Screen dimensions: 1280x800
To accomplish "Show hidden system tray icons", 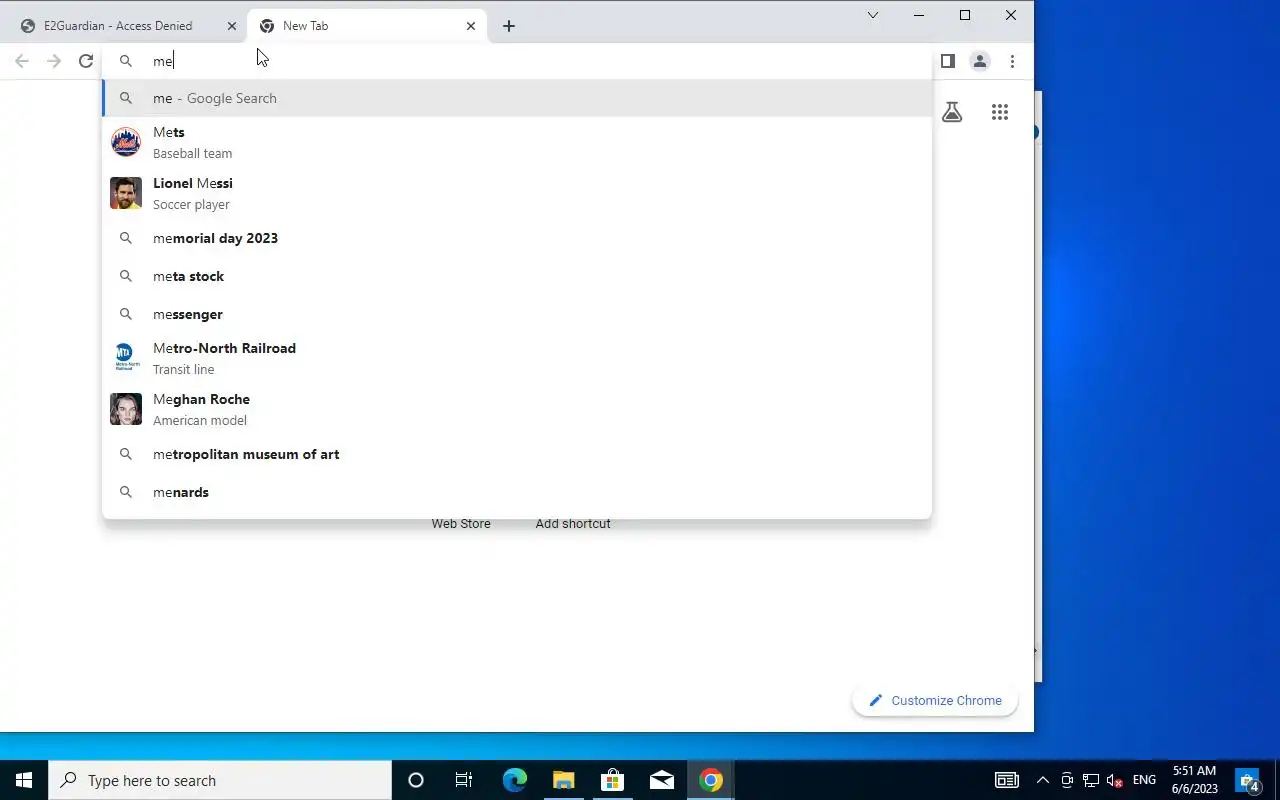I will click(x=1043, y=780).
